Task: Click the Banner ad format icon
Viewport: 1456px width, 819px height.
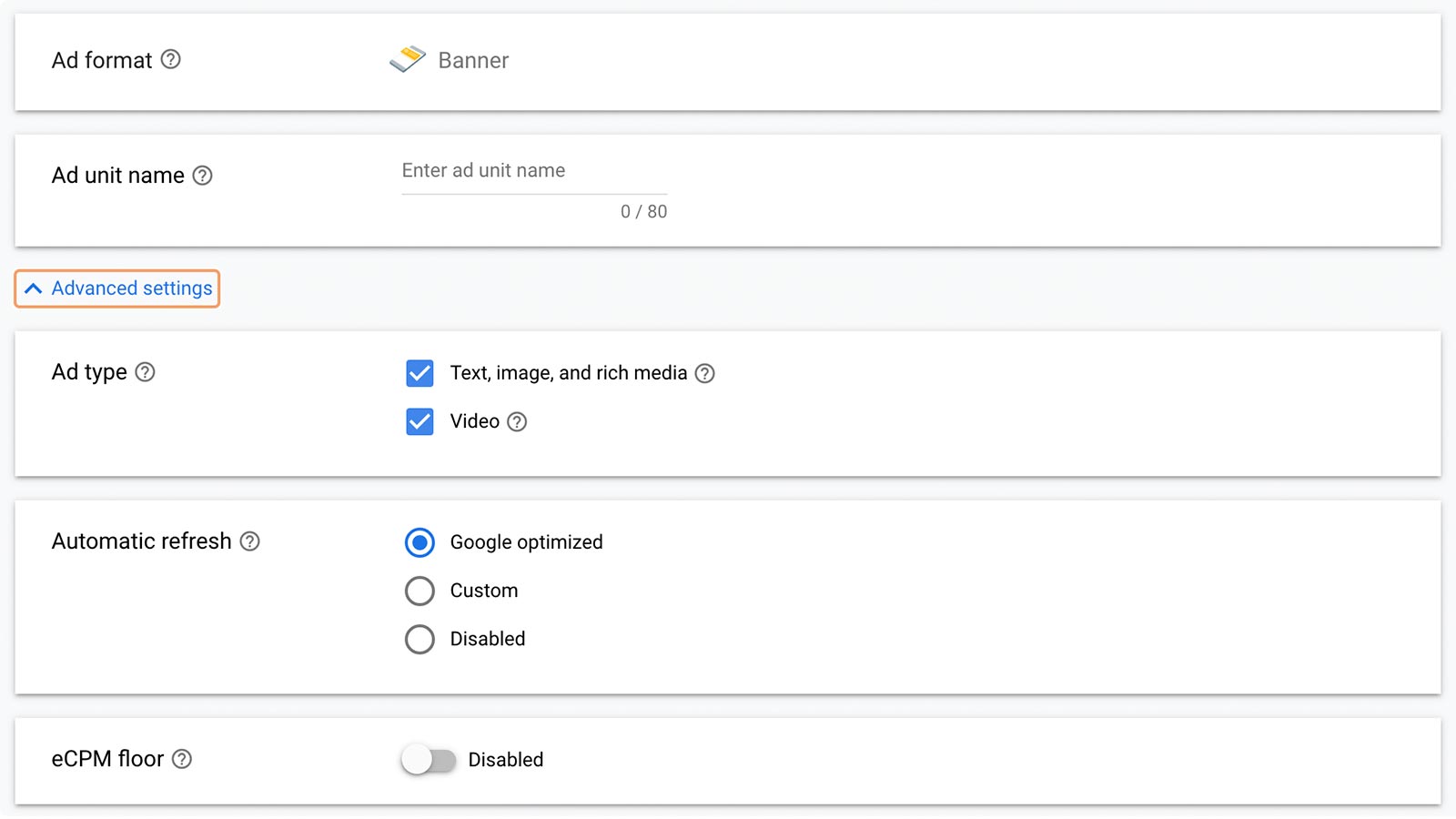Action: point(408,59)
